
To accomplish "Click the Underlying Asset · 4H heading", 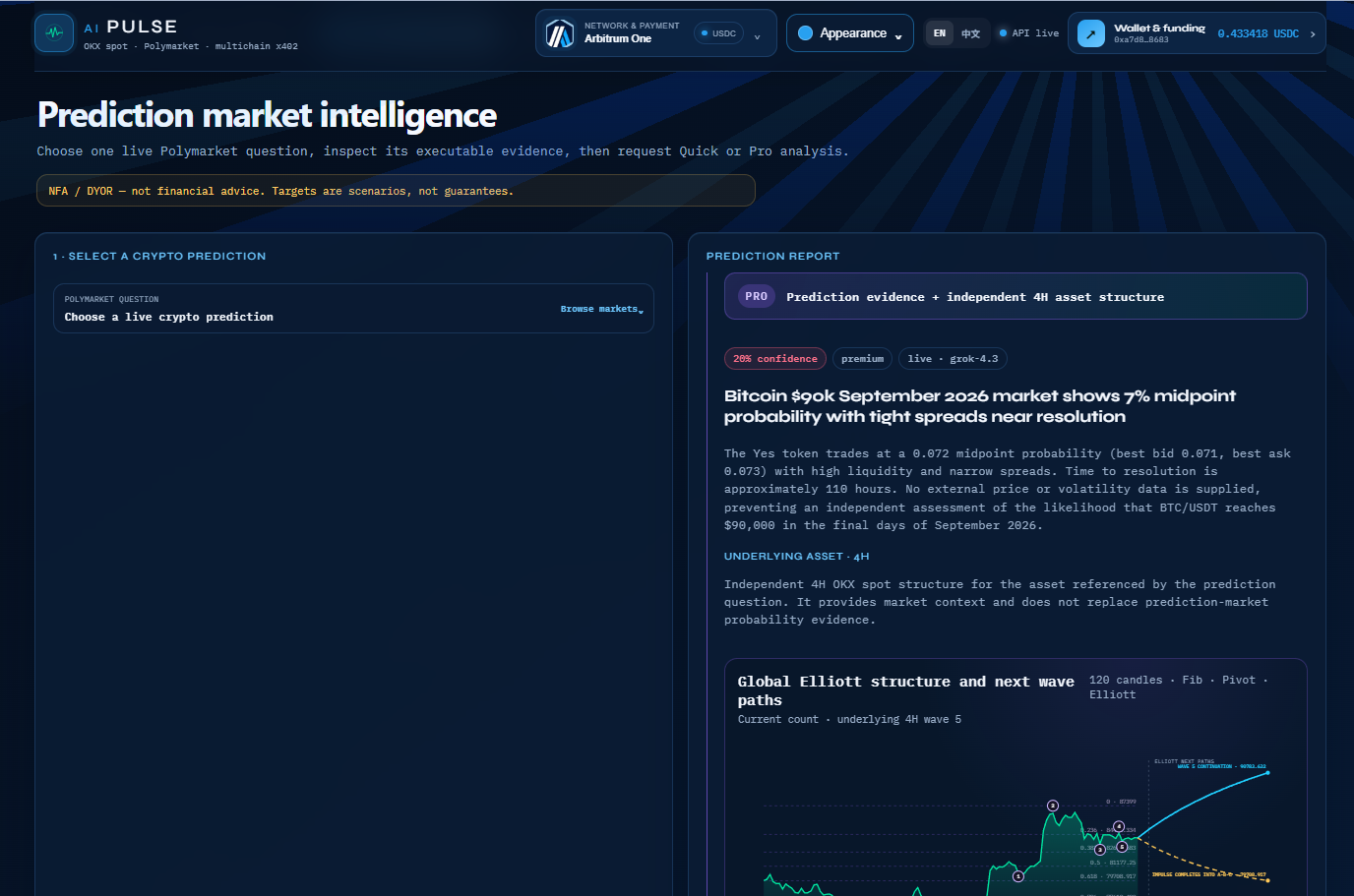I will (x=796, y=557).
